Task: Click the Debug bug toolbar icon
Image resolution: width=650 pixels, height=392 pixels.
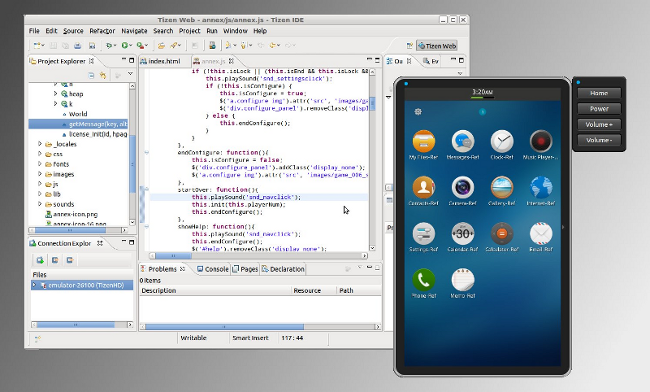Action: [x=109, y=46]
